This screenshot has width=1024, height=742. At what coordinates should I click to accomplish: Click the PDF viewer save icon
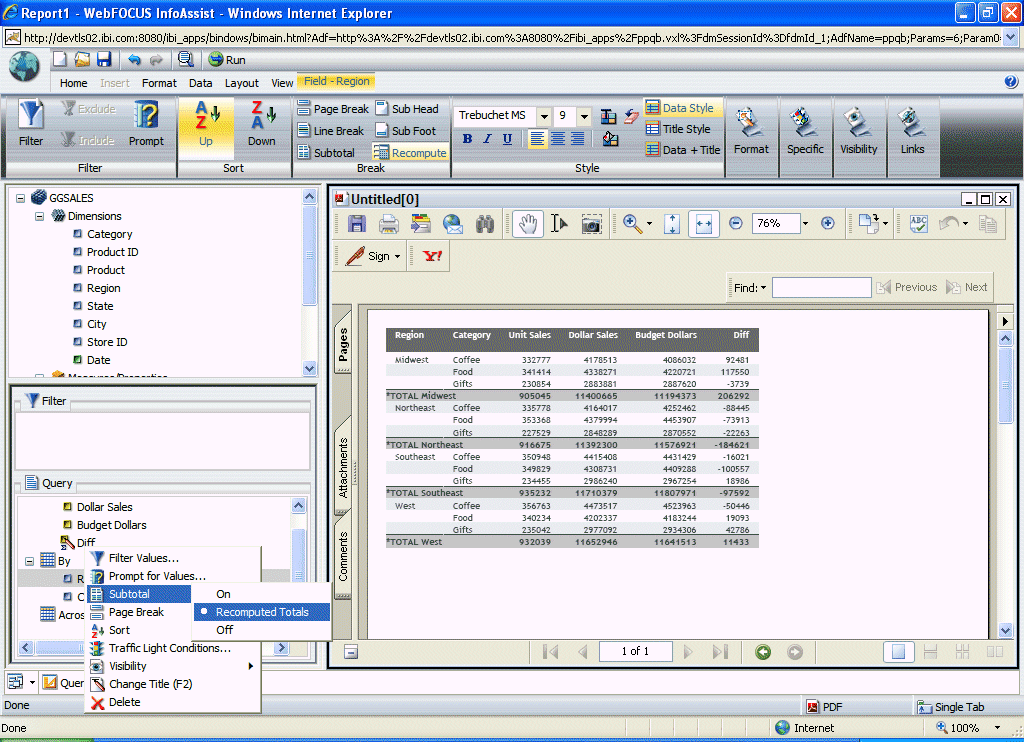(x=357, y=224)
